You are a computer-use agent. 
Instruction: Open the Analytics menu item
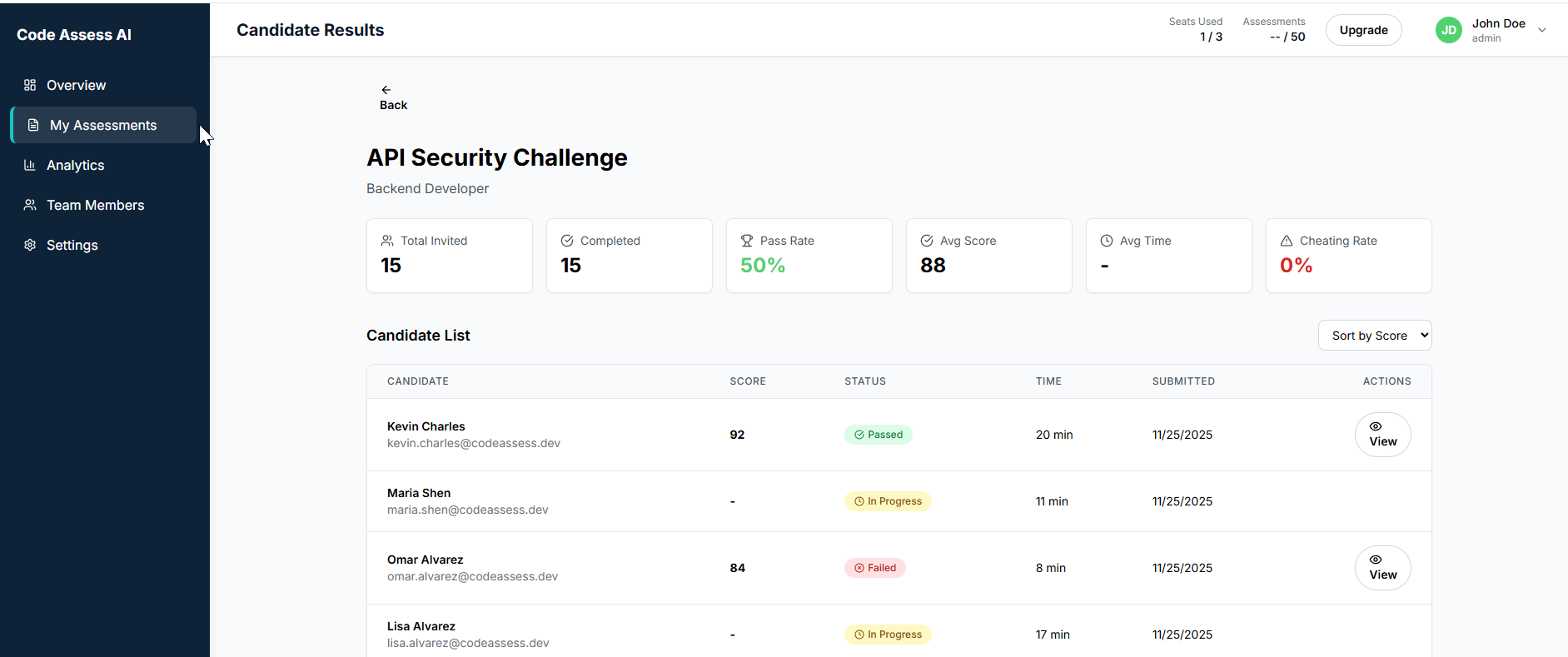[x=75, y=165]
